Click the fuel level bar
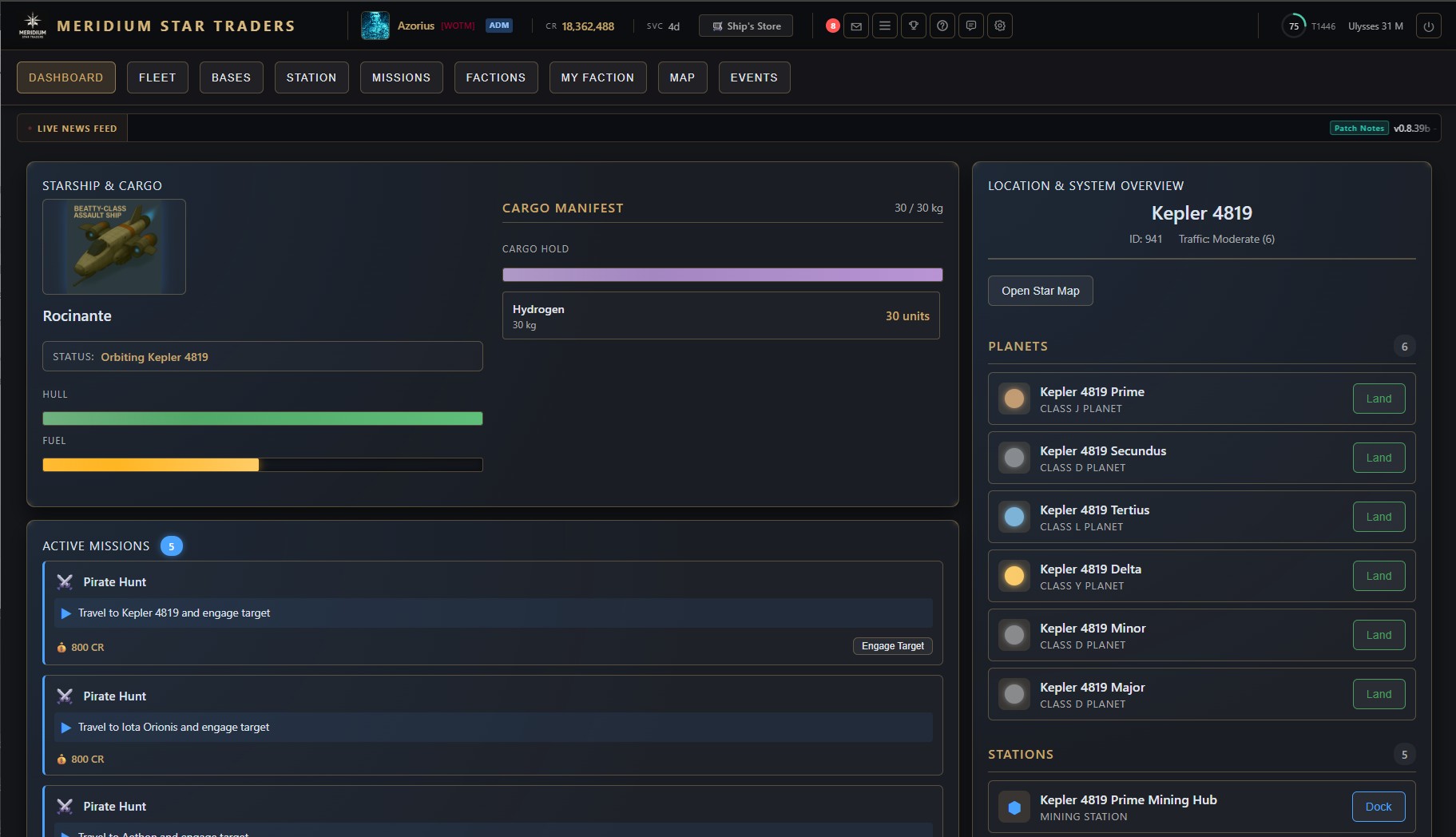This screenshot has width=1456, height=837. (x=262, y=464)
